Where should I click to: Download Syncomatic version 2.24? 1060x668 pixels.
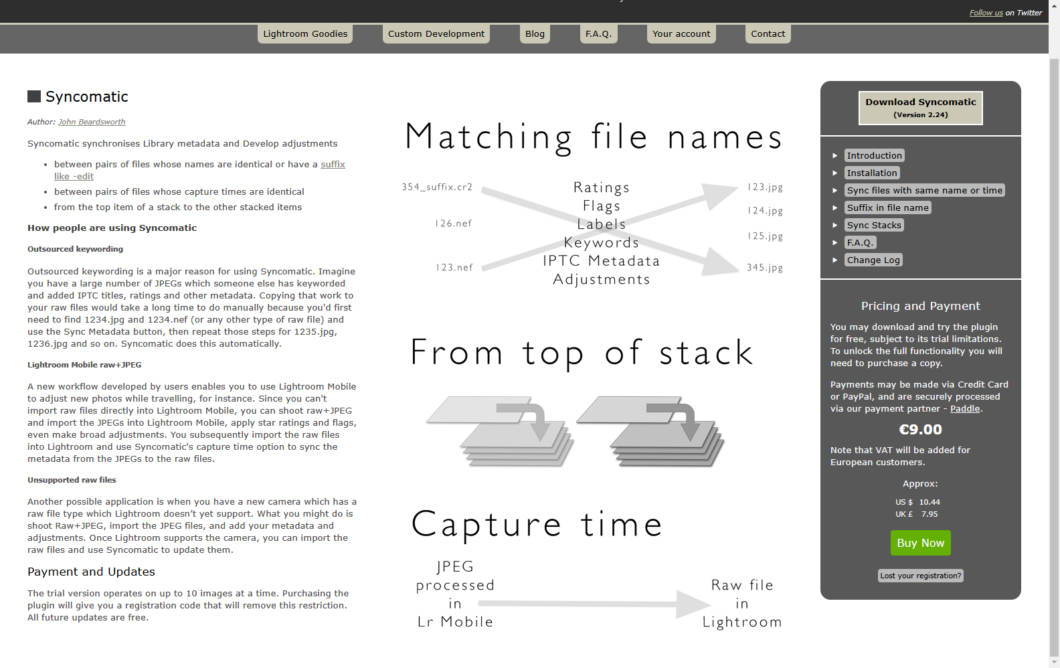point(920,107)
